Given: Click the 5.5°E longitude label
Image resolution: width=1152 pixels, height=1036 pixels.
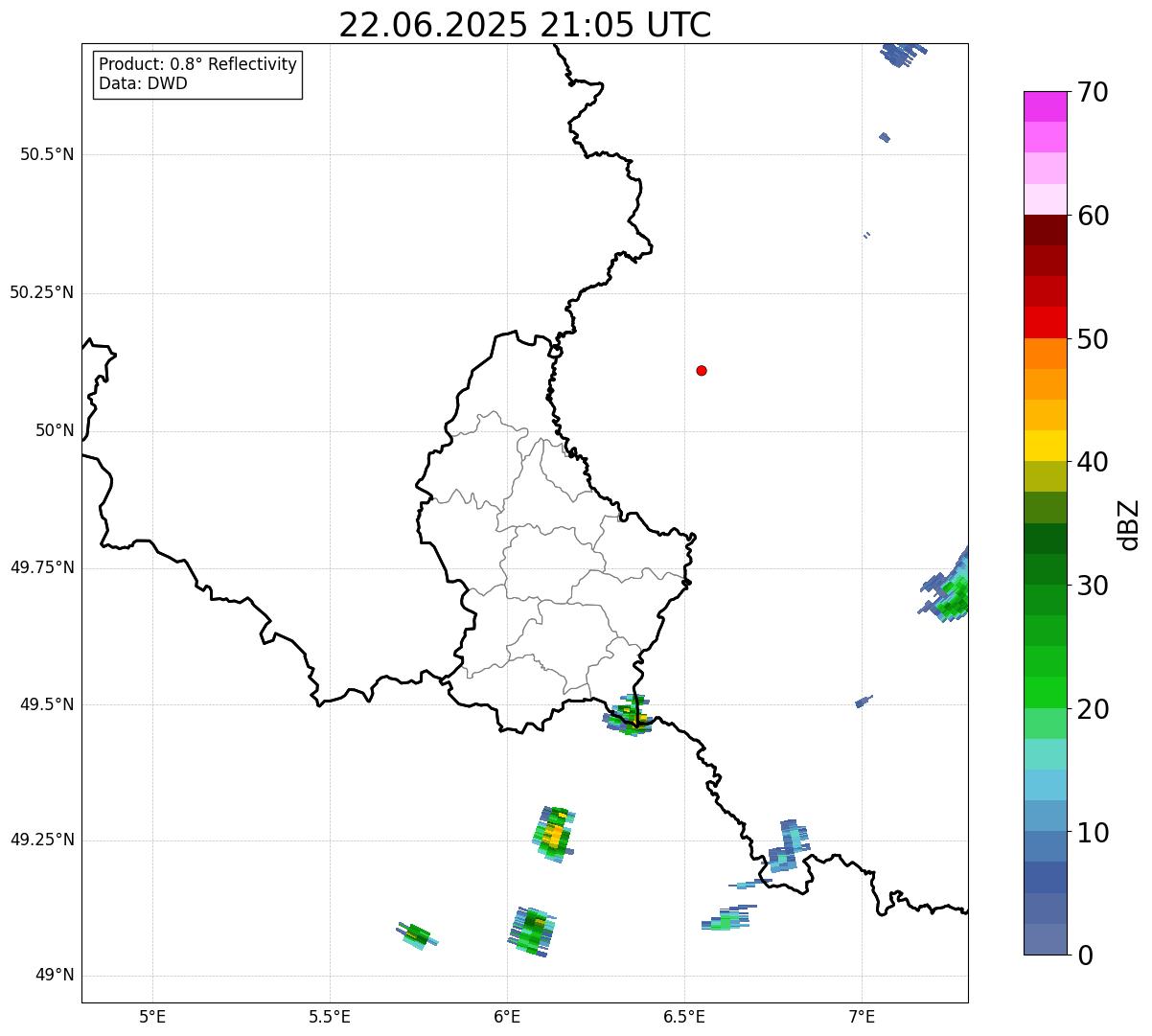Looking at the screenshot, I should 330,1016.
